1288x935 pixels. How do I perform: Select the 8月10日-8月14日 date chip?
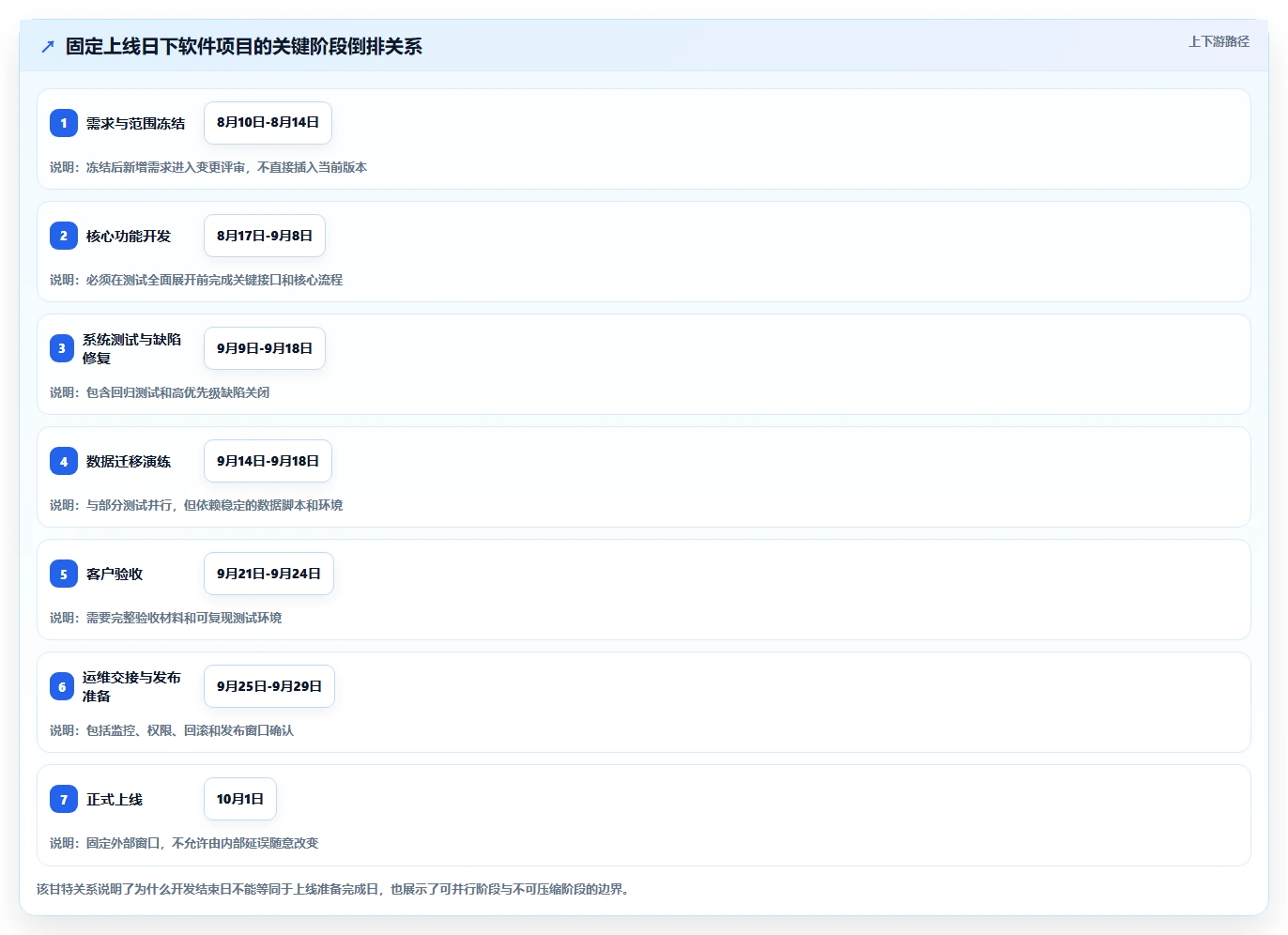click(x=268, y=123)
